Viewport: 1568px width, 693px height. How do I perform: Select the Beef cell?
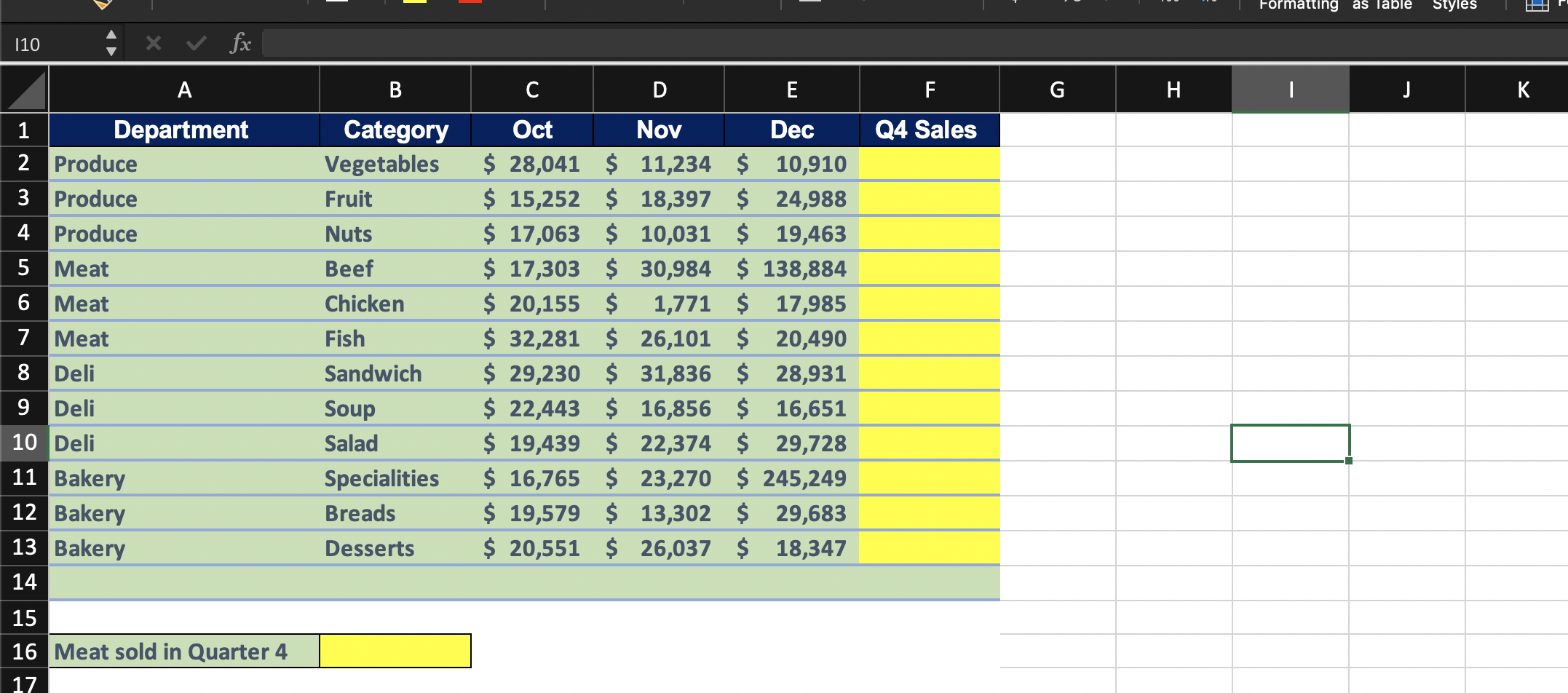[395, 269]
